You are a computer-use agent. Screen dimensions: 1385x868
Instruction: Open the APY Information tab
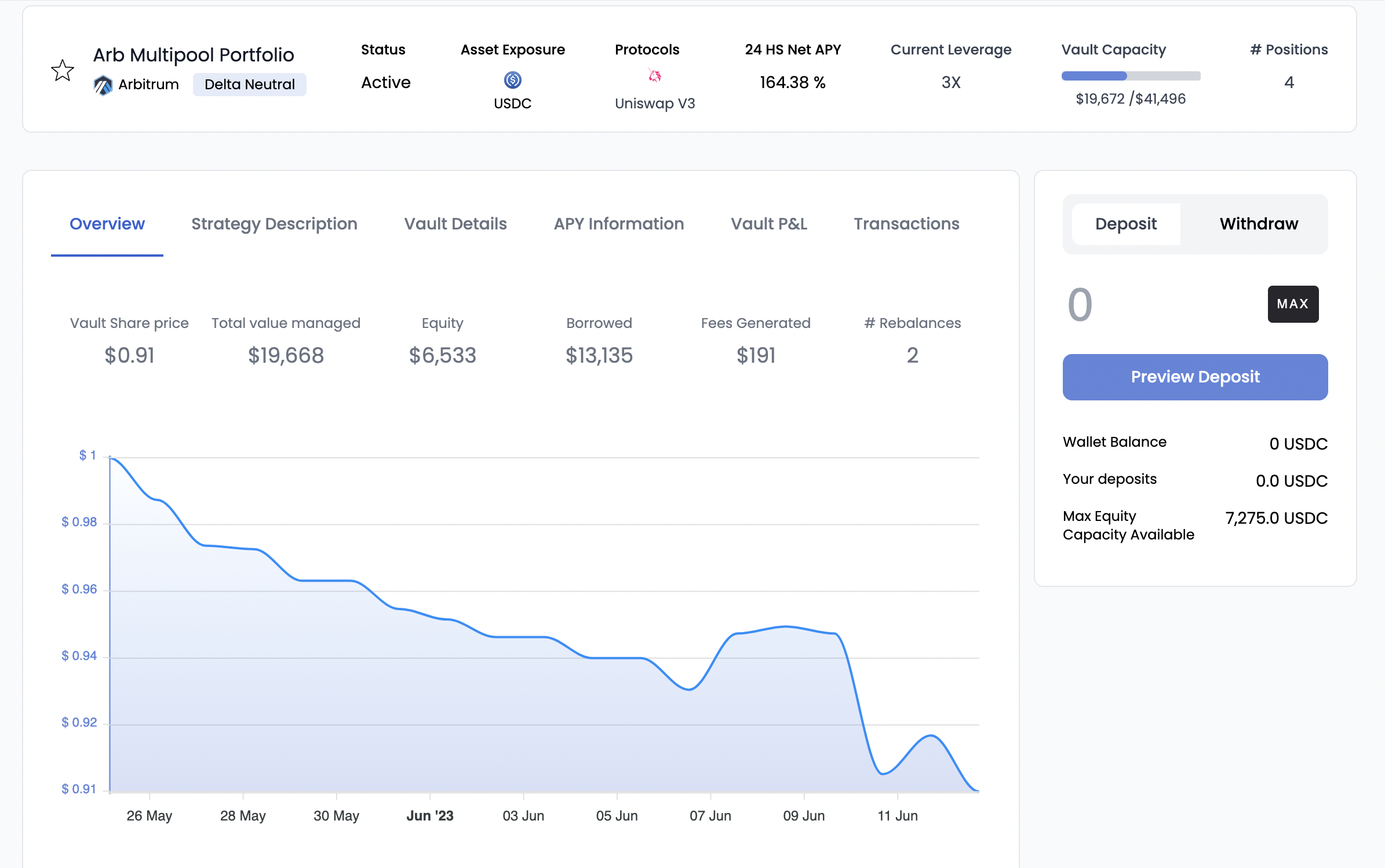click(618, 224)
